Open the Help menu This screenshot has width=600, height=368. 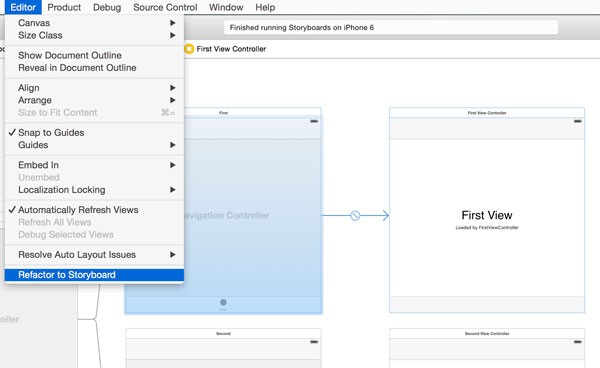point(265,7)
